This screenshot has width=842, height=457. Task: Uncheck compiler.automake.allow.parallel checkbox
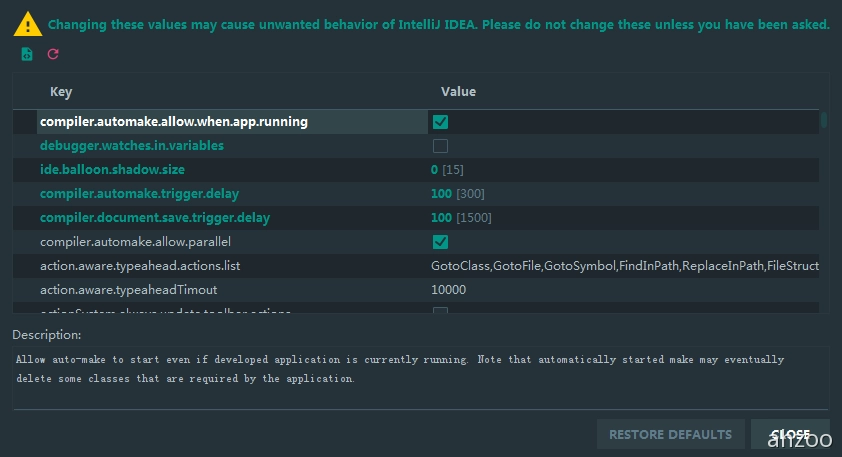[x=440, y=242]
